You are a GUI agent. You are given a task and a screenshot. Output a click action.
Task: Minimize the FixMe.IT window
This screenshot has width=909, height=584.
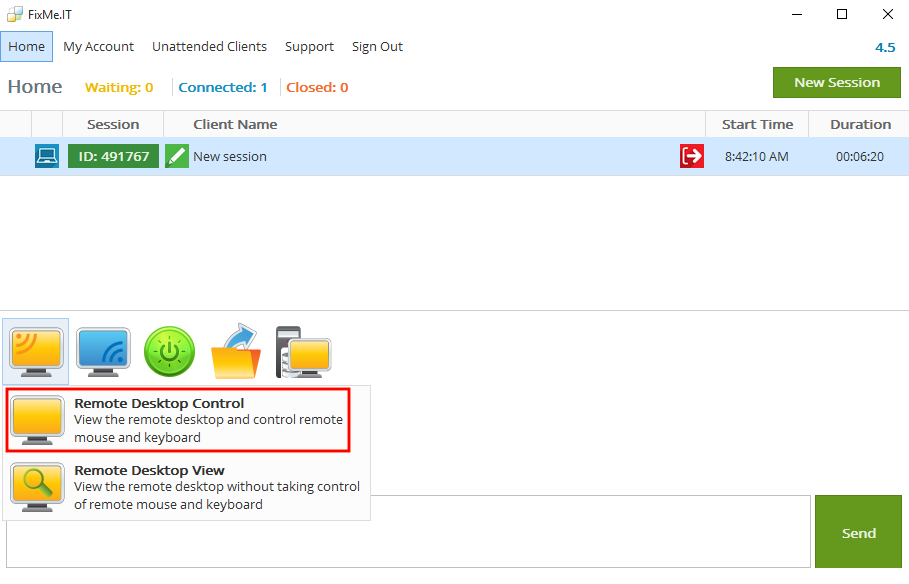click(x=797, y=14)
